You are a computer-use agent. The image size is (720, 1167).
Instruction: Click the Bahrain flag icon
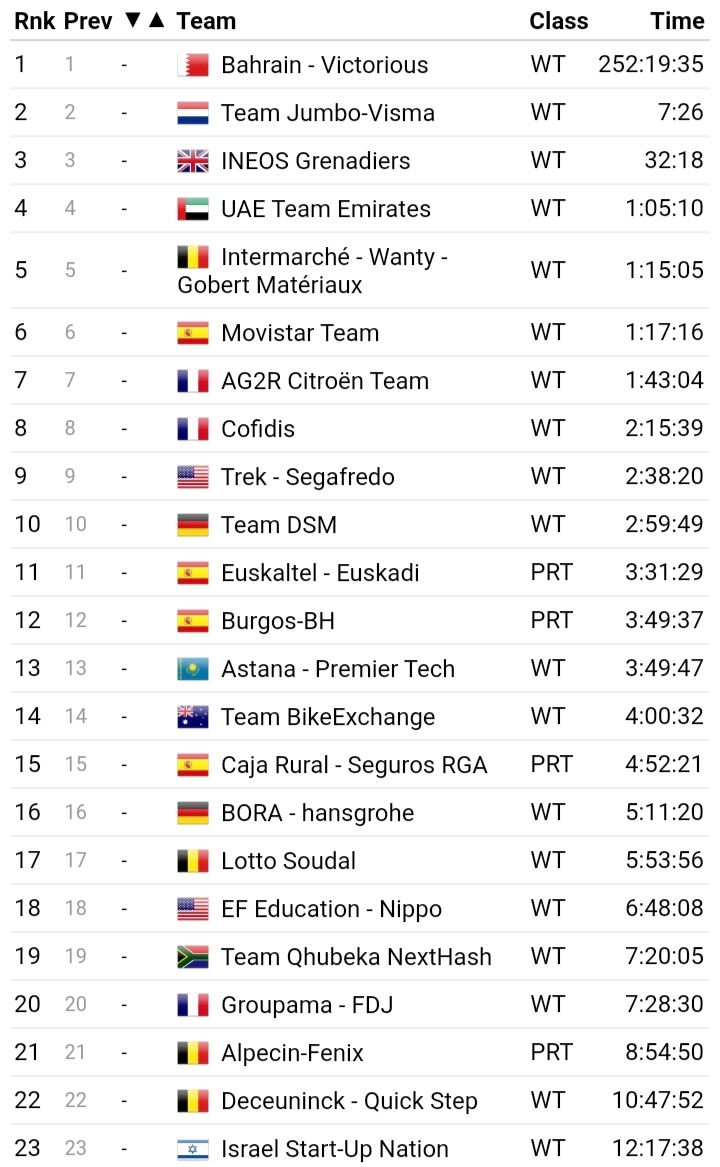(x=193, y=65)
